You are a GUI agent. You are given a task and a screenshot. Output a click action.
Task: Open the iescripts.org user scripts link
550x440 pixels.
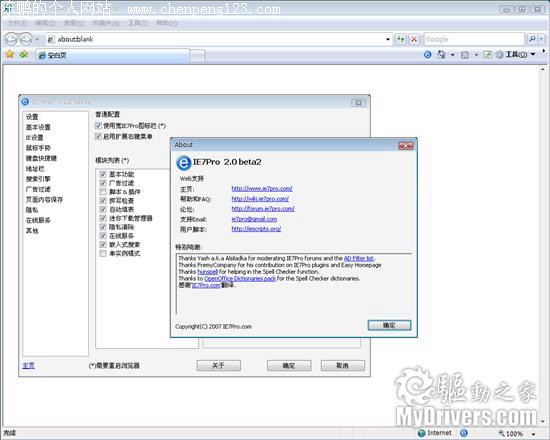256,229
